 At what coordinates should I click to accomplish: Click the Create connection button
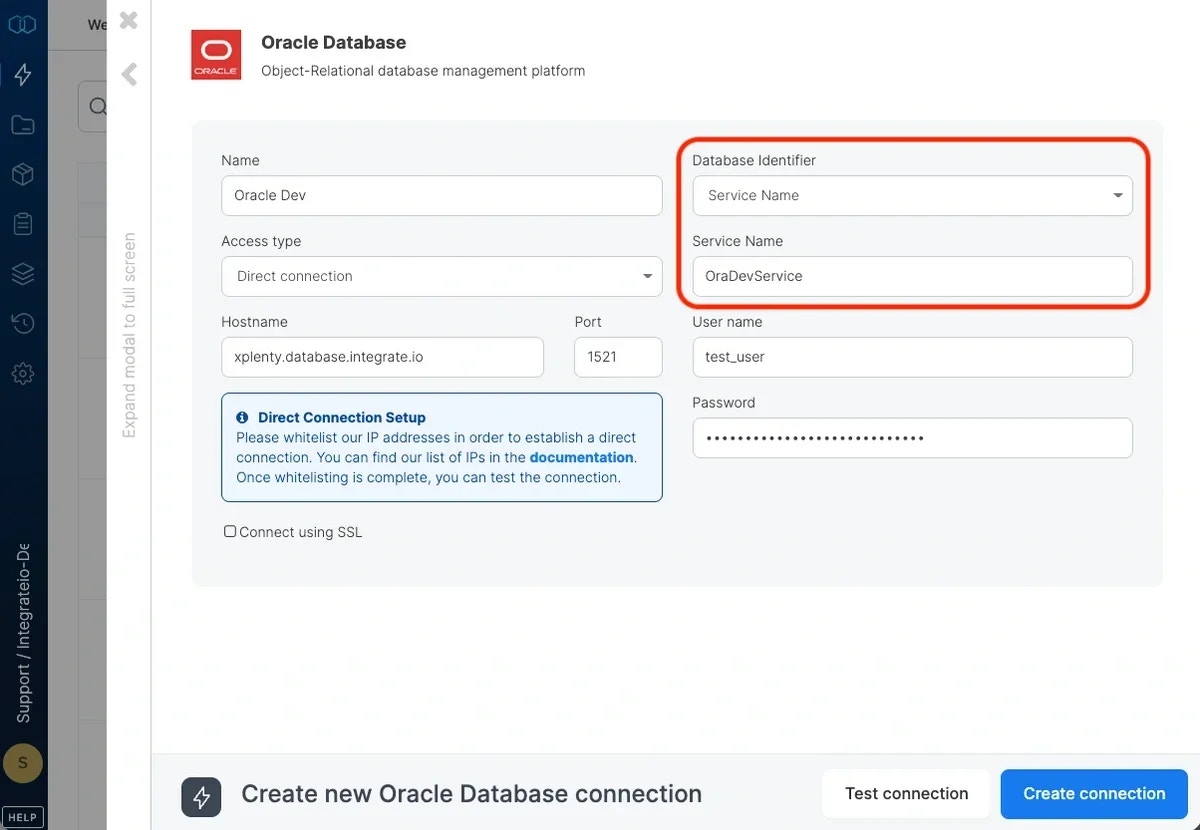coord(1093,793)
